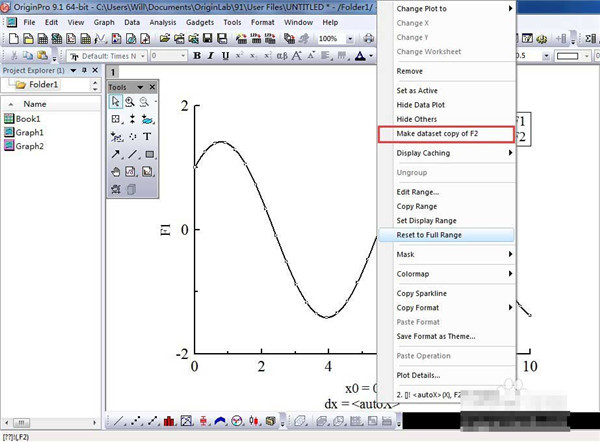Open the font name dropdown
This screenshot has height=442, width=600.
point(143,56)
